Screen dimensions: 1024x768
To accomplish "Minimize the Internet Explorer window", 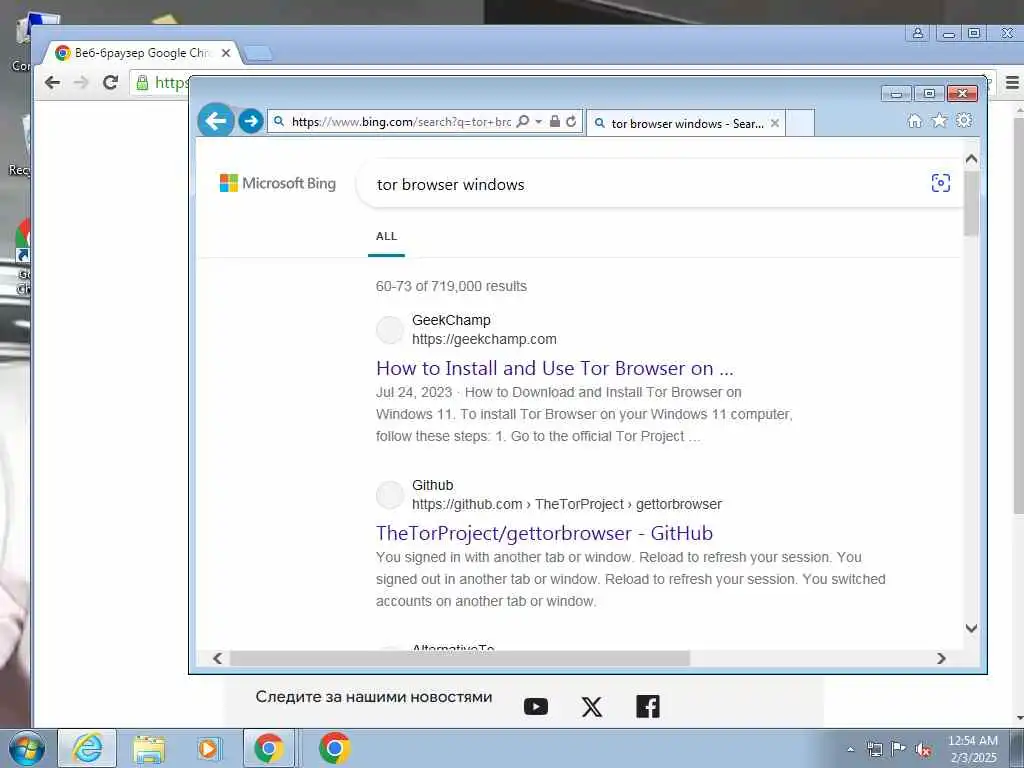I will point(896,94).
